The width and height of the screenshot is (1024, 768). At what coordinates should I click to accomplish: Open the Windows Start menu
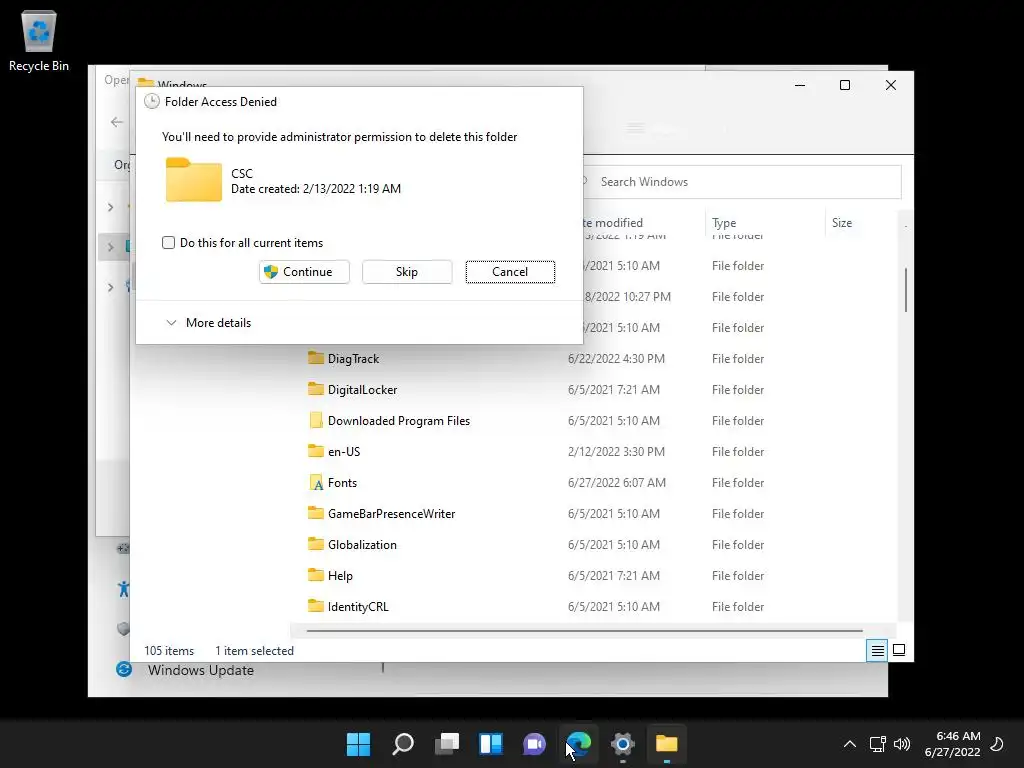[x=358, y=744]
